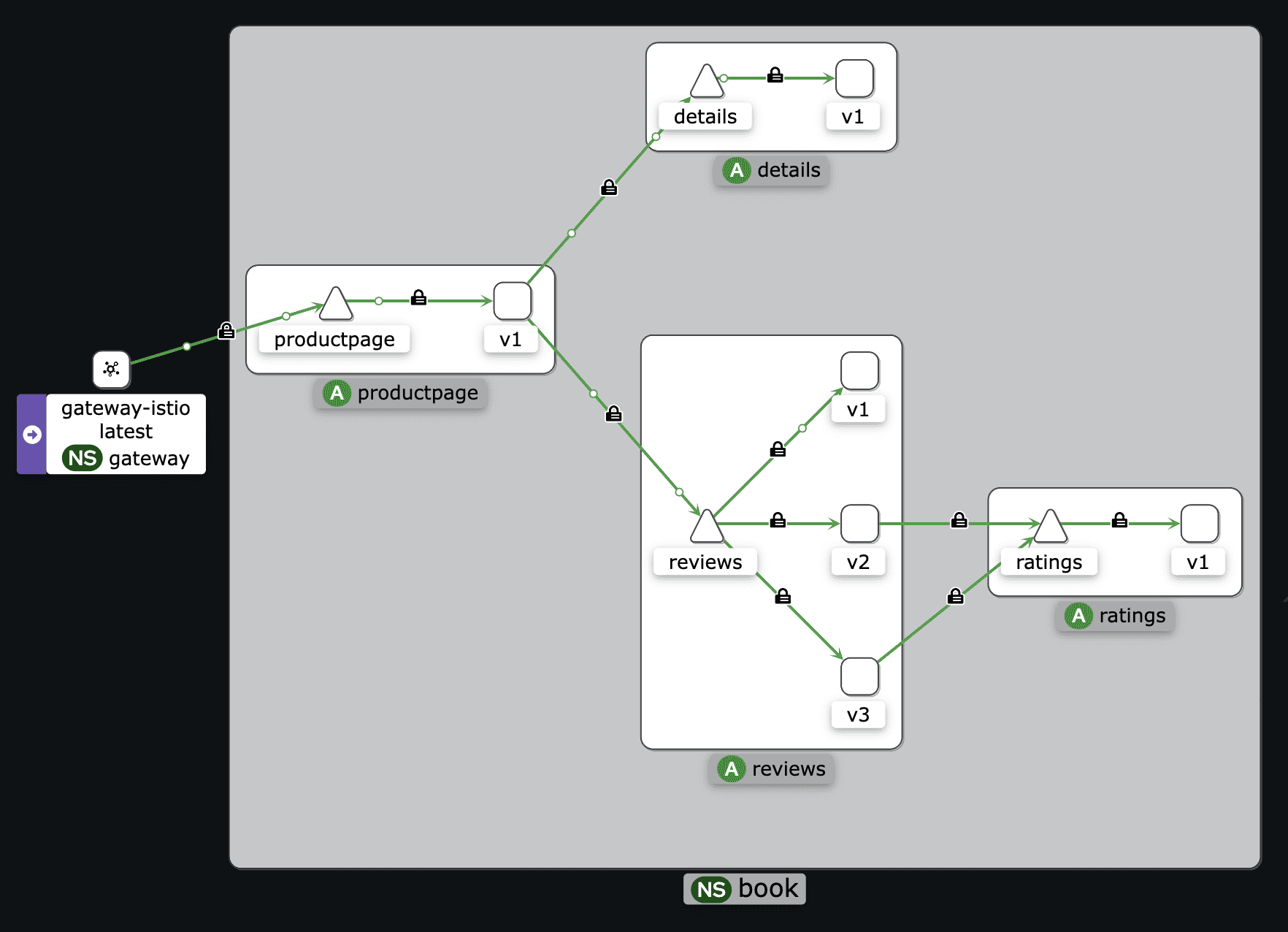Click the v2 label in reviews box
The image size is (1288, 932).
(858, 562)
